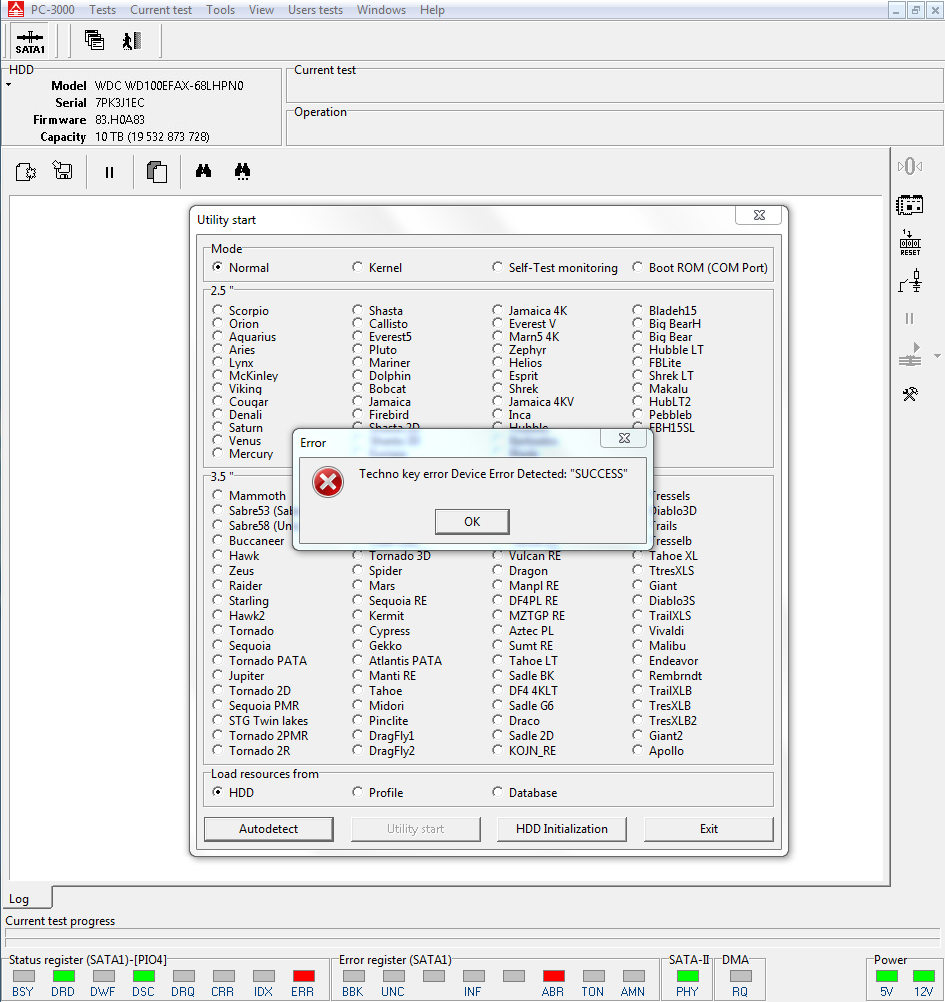Viewport: 945px width, 1002px height.
Task: Click the Exit button in Utility start
Action: (x=709, y=829)
